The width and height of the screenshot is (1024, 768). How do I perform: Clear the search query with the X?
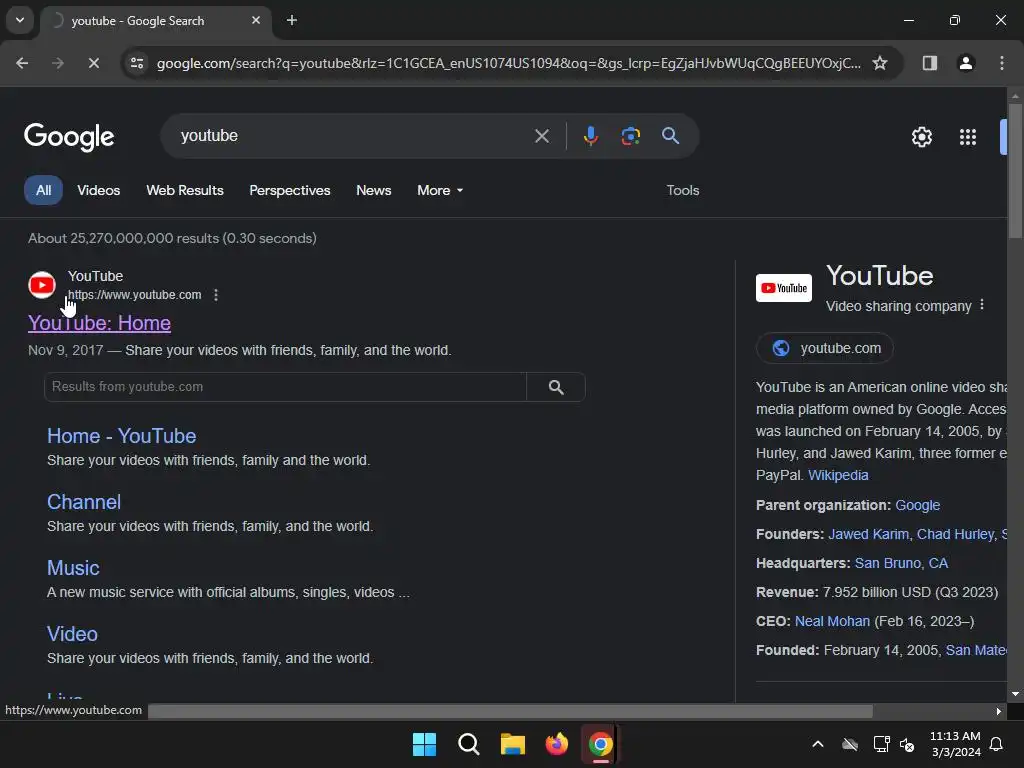point(541,136)
